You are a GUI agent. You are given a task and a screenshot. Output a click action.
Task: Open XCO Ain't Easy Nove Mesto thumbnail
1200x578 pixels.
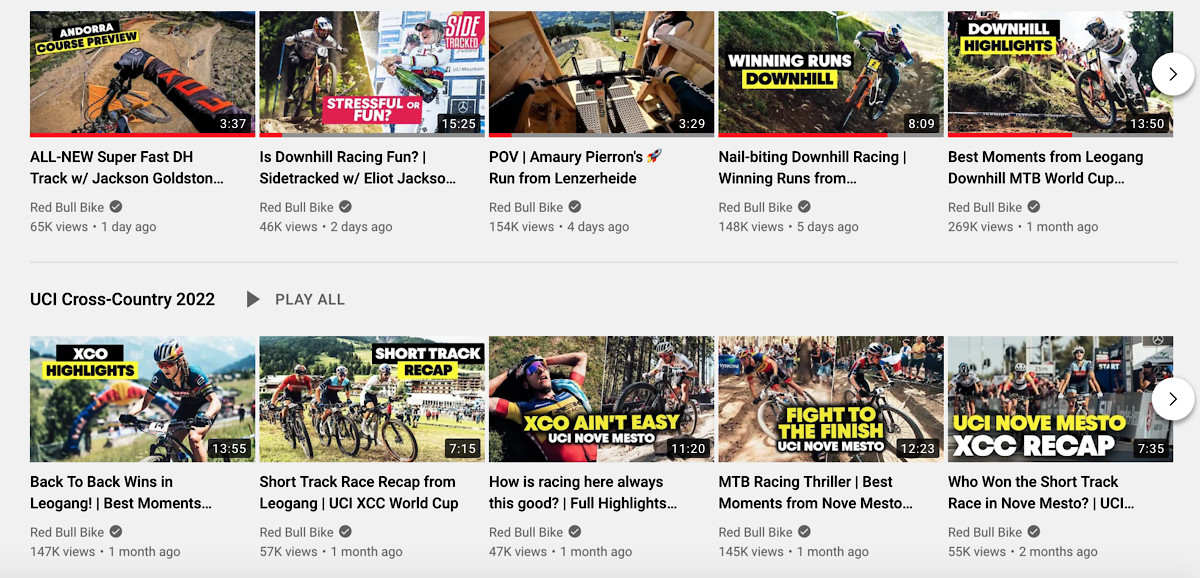click(601, 399)
